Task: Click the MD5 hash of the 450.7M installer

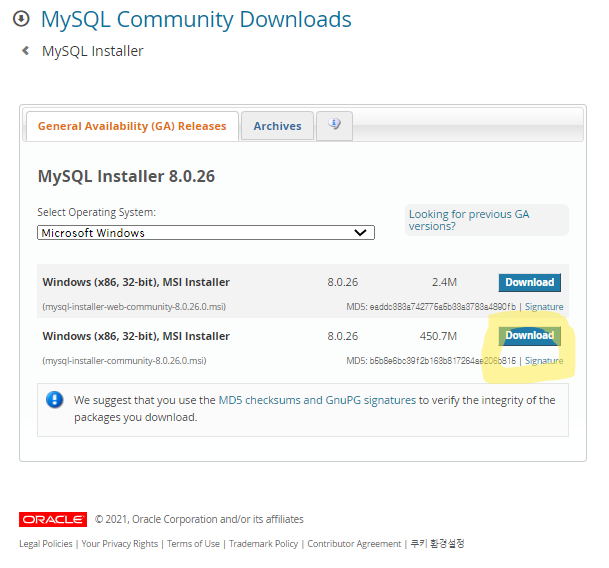Action: click(442, 361)
